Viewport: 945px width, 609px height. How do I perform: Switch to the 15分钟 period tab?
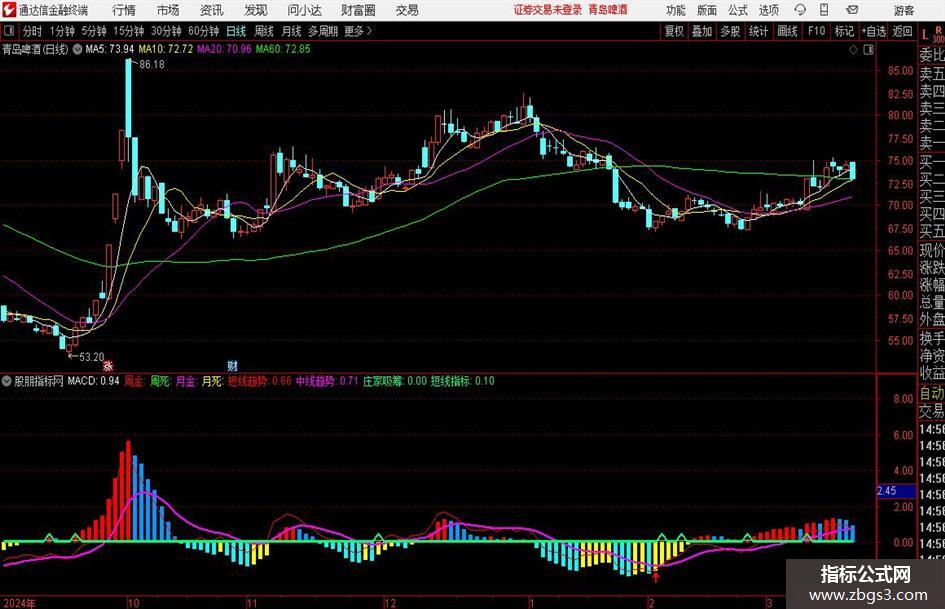tap(128, 31)
